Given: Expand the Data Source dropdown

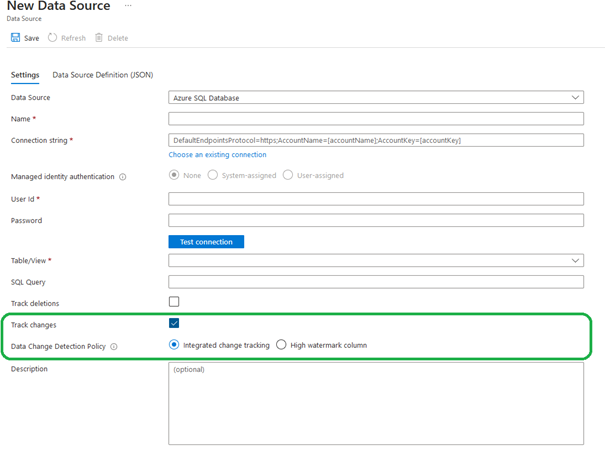Looking at the screenshot, I should click(376, 97).
